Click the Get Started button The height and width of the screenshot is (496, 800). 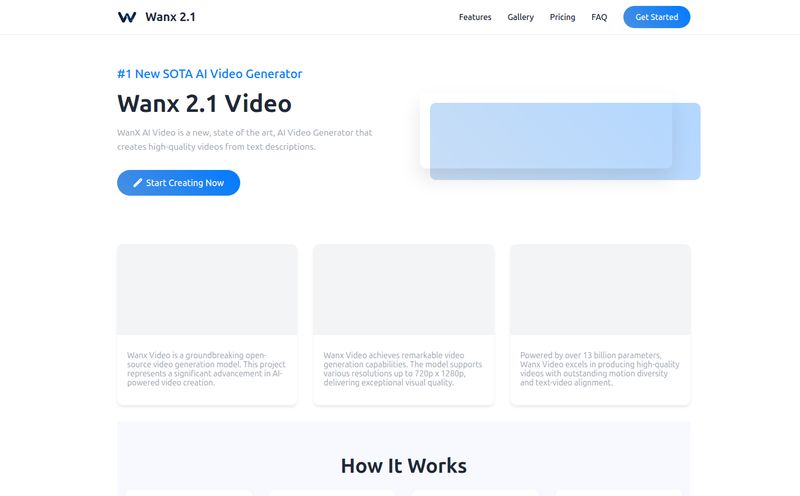(x=657, y=17)
